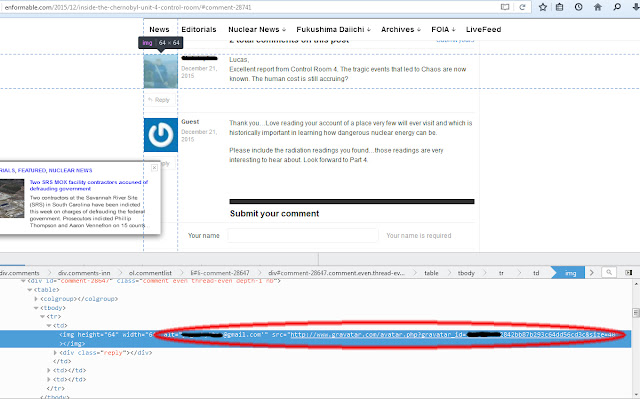Select the table breadcrumb
This screenshot has height=399, width=640.
[431, 273]
